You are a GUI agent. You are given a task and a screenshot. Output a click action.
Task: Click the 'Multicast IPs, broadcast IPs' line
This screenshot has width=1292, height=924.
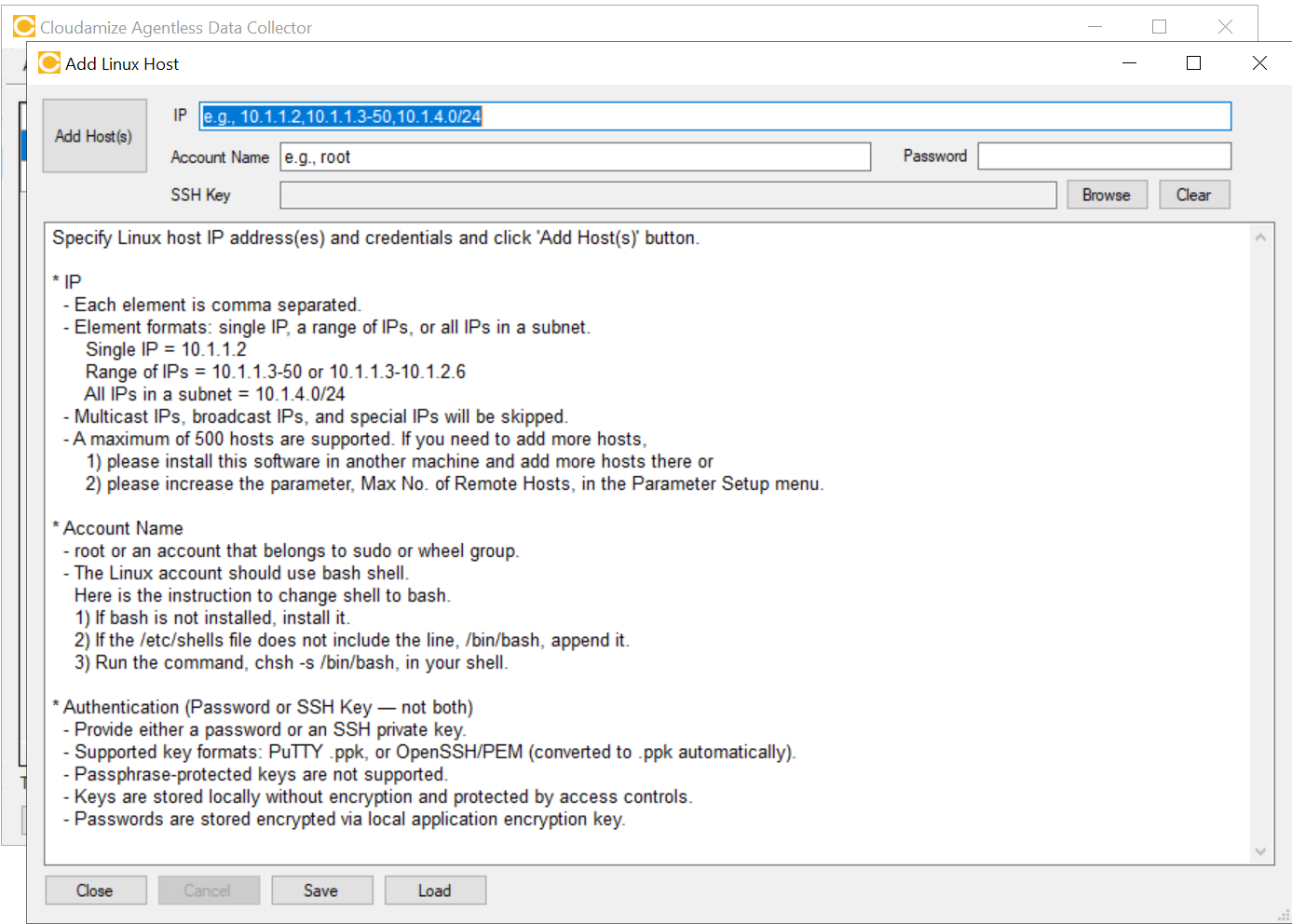pos(316,416)
